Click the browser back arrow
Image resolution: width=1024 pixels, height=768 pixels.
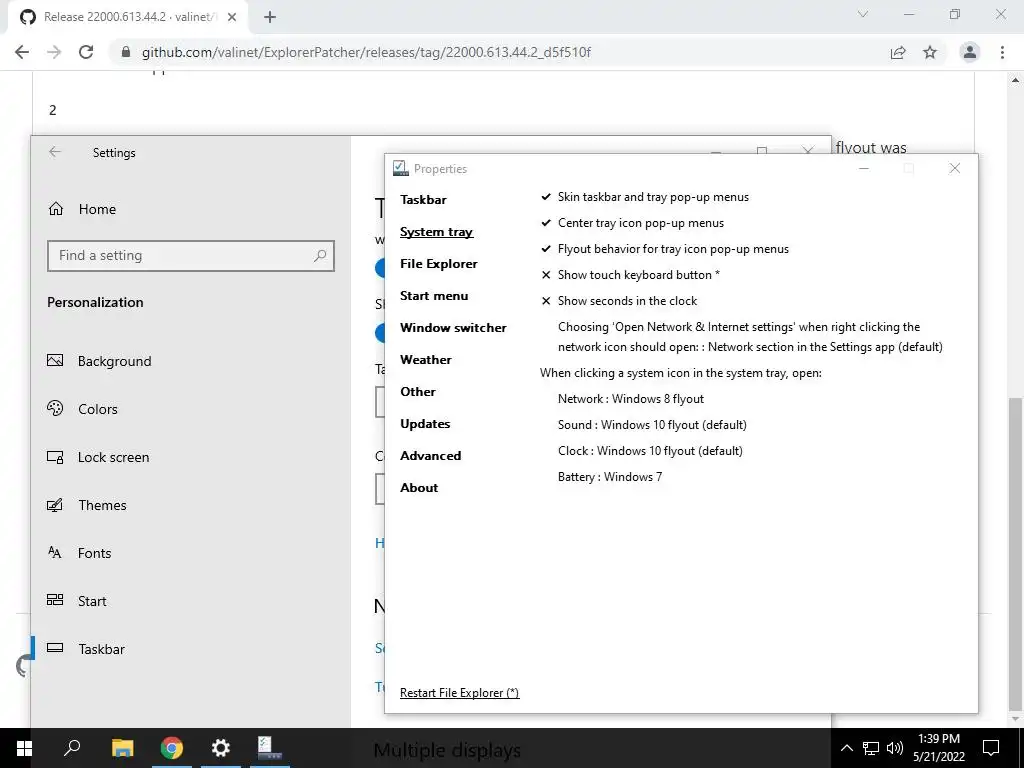click(x=22, y=52)
